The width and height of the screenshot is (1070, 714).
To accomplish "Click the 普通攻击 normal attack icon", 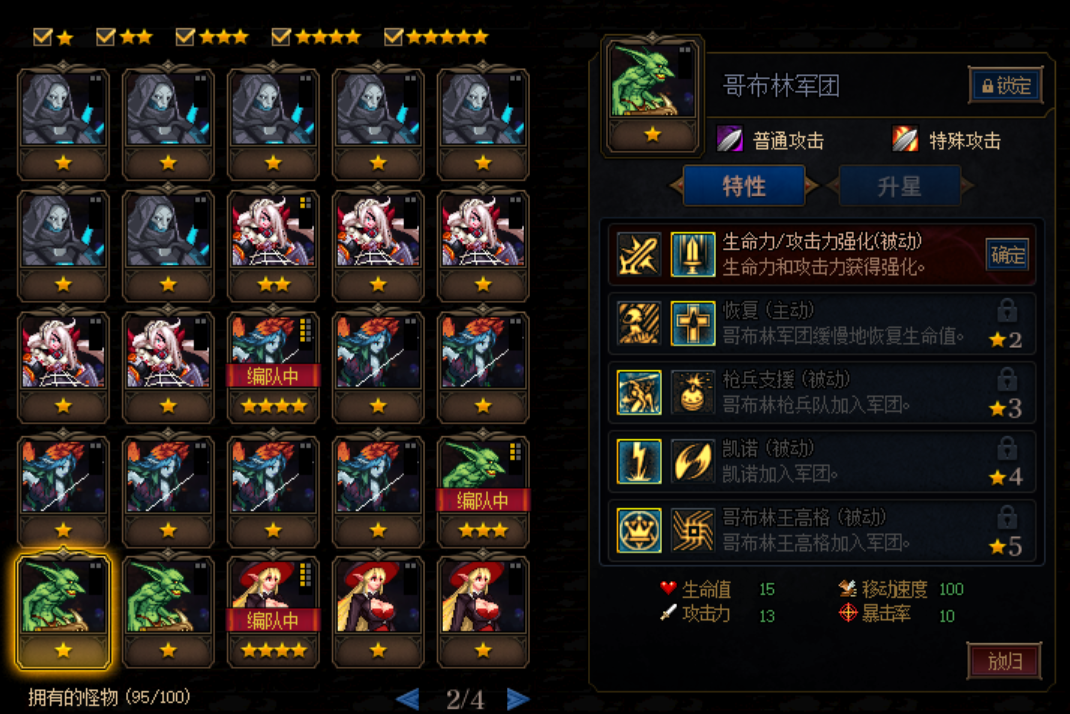I will coord(729,139).
